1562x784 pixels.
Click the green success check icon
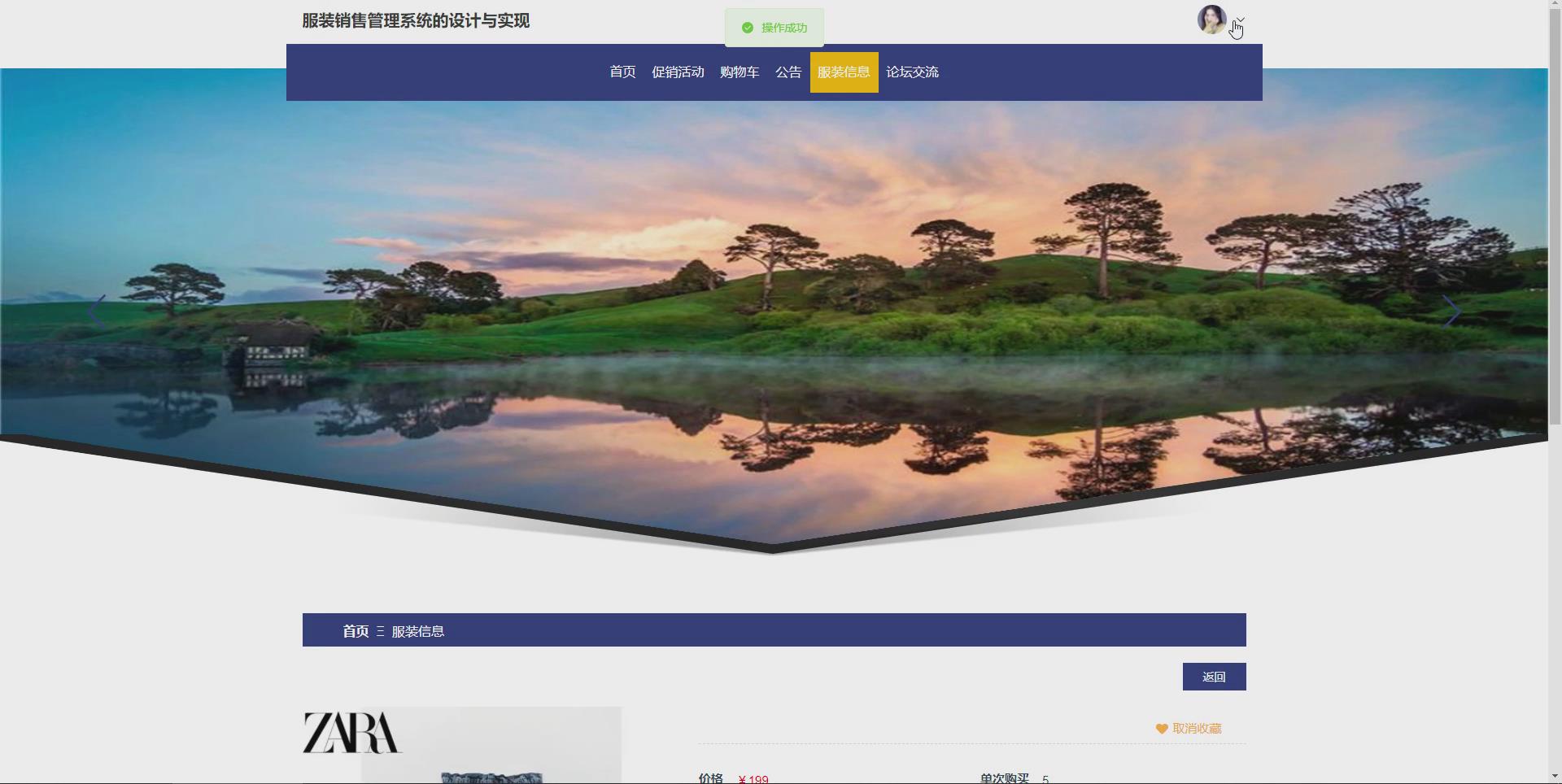(748, 27)
